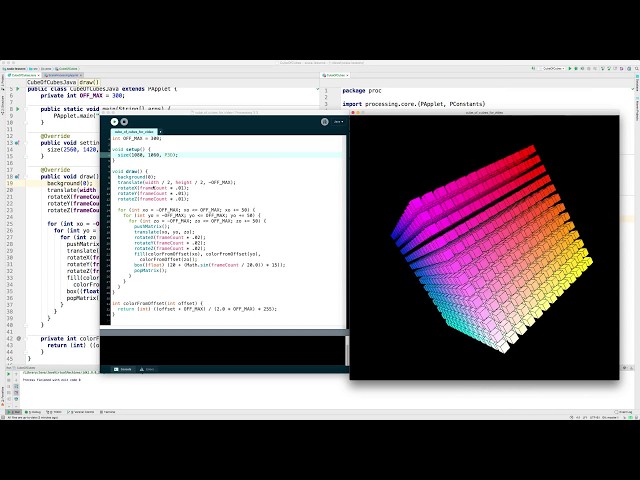
Task: Click 'import processing.core' line in right editor
Action: tap(414, 104)
